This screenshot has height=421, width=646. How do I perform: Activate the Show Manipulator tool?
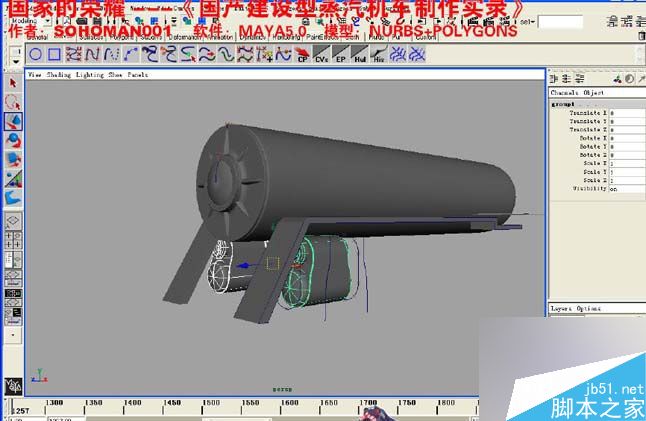pos(13,179)
